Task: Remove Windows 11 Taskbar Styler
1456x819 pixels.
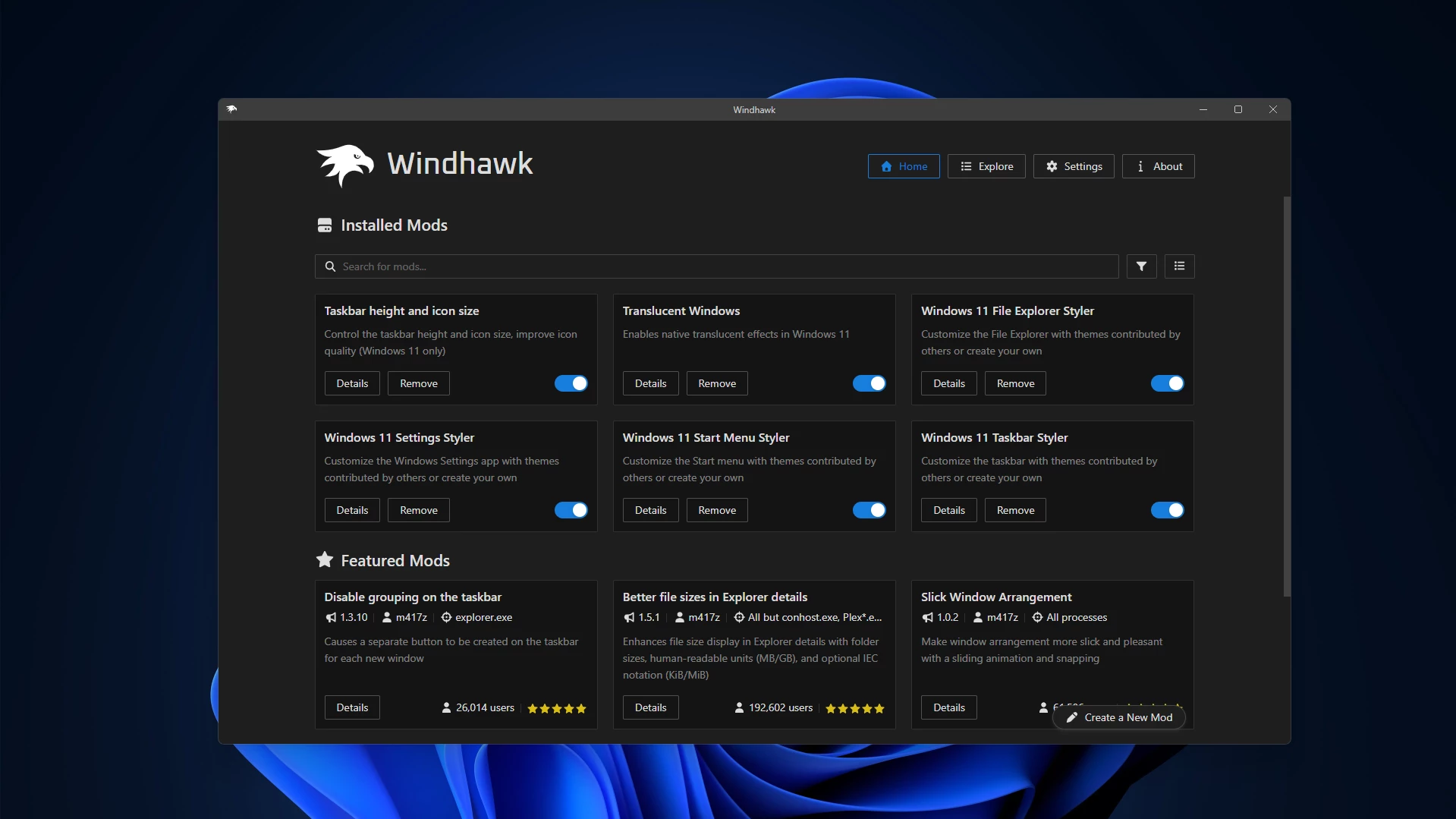Action: point(1015,510)
